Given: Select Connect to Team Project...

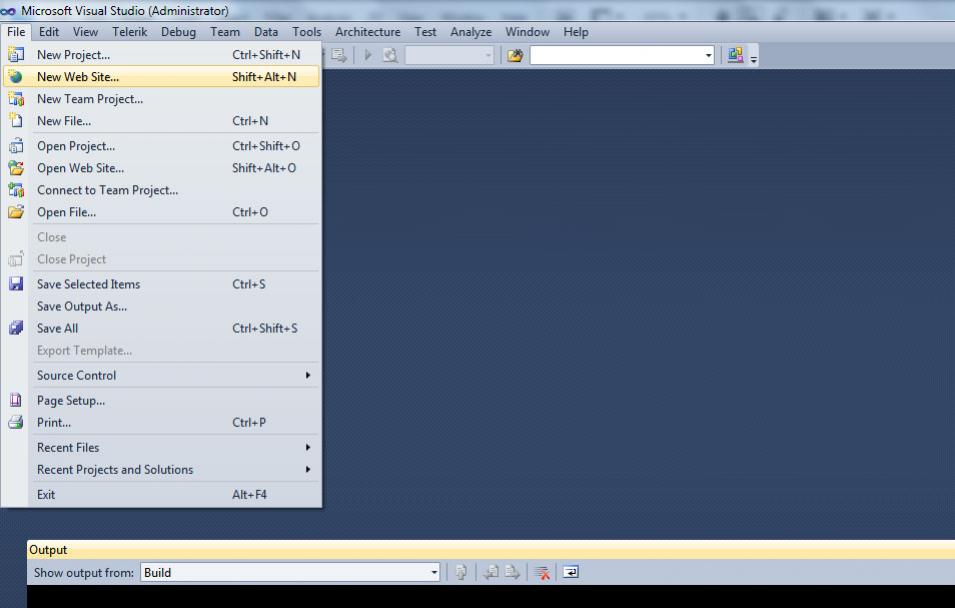Looking at the screenshot, I should click(x=161, y=189).
